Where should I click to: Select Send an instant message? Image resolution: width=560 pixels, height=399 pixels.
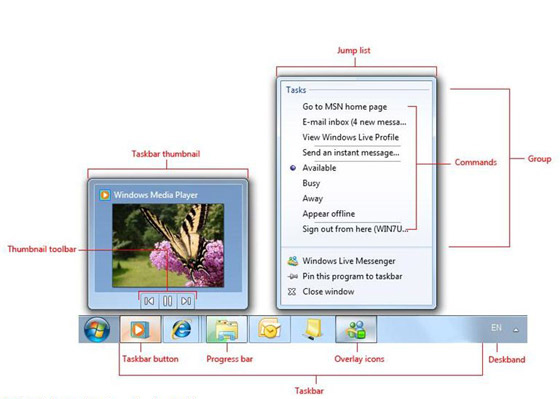point(351,153)
